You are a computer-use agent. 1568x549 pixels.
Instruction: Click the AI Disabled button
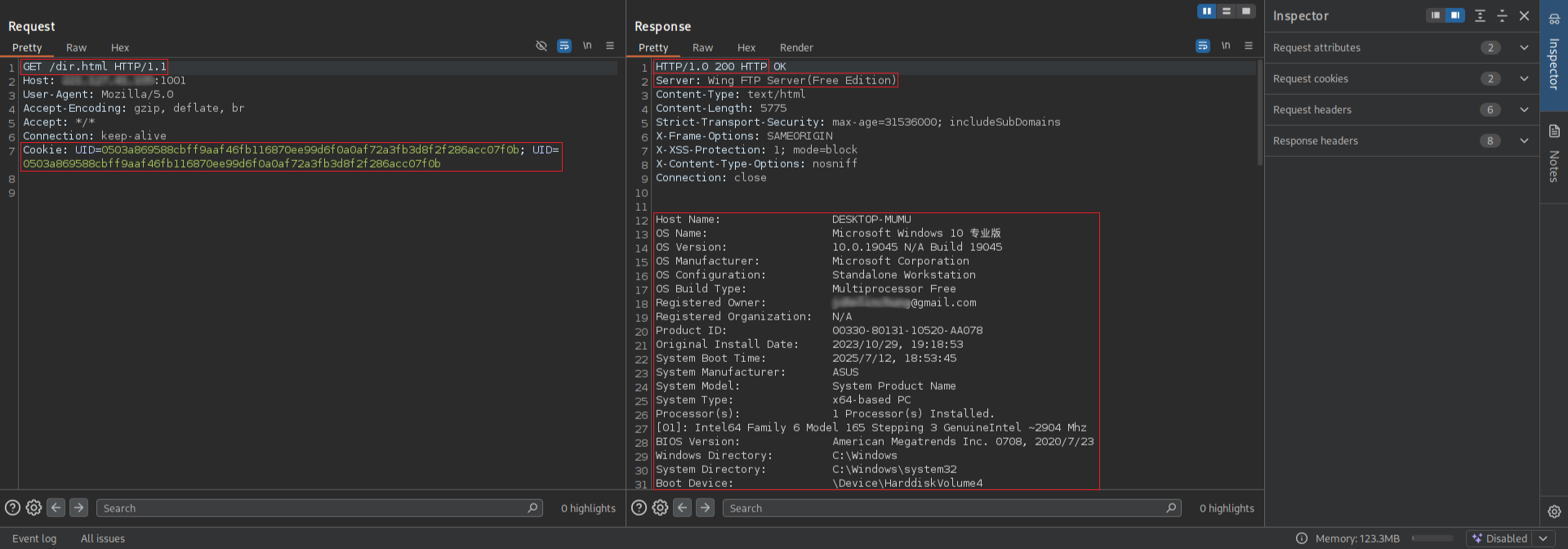point(1499,538)
